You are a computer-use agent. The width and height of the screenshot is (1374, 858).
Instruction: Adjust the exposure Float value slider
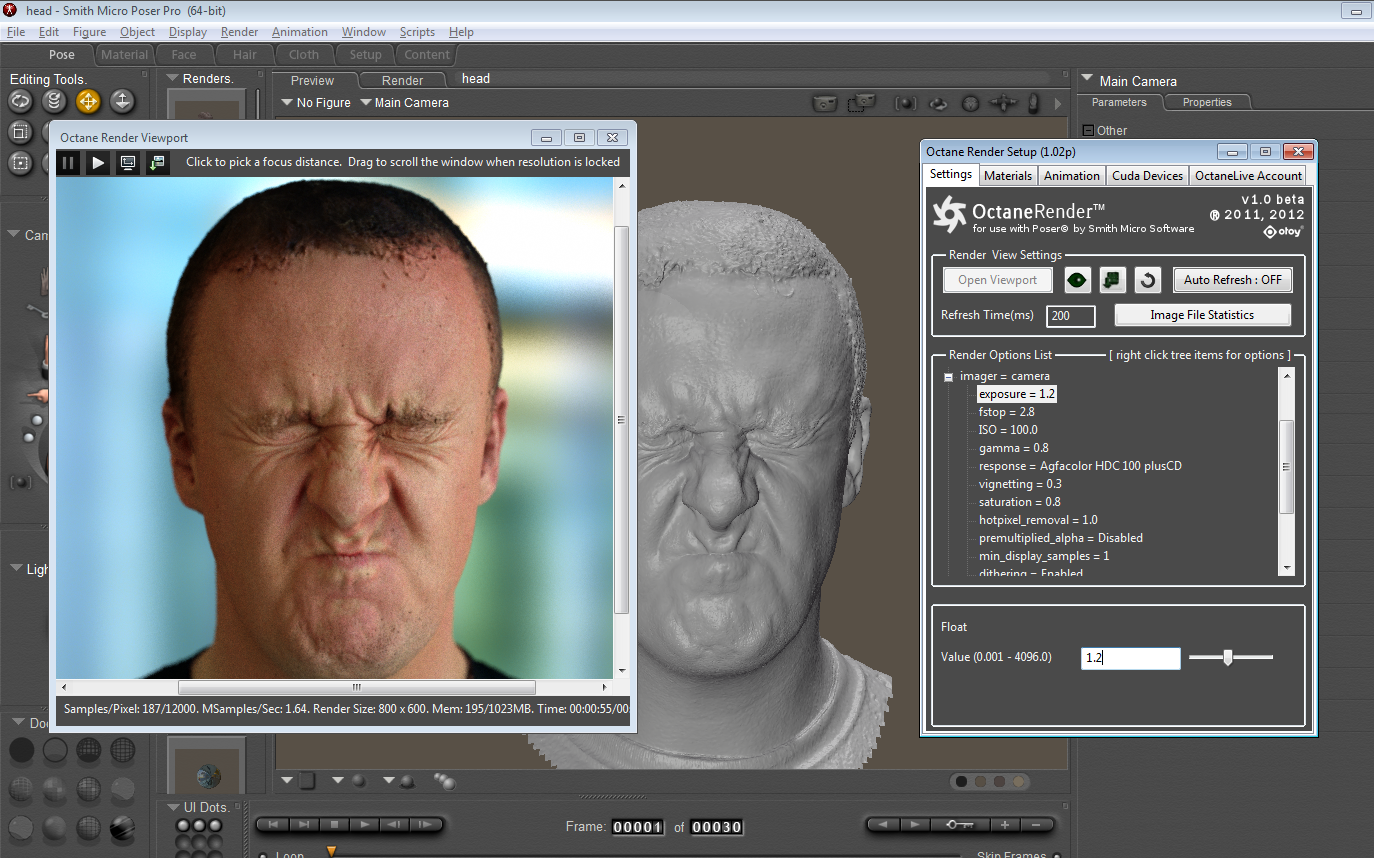[1228, 657]
